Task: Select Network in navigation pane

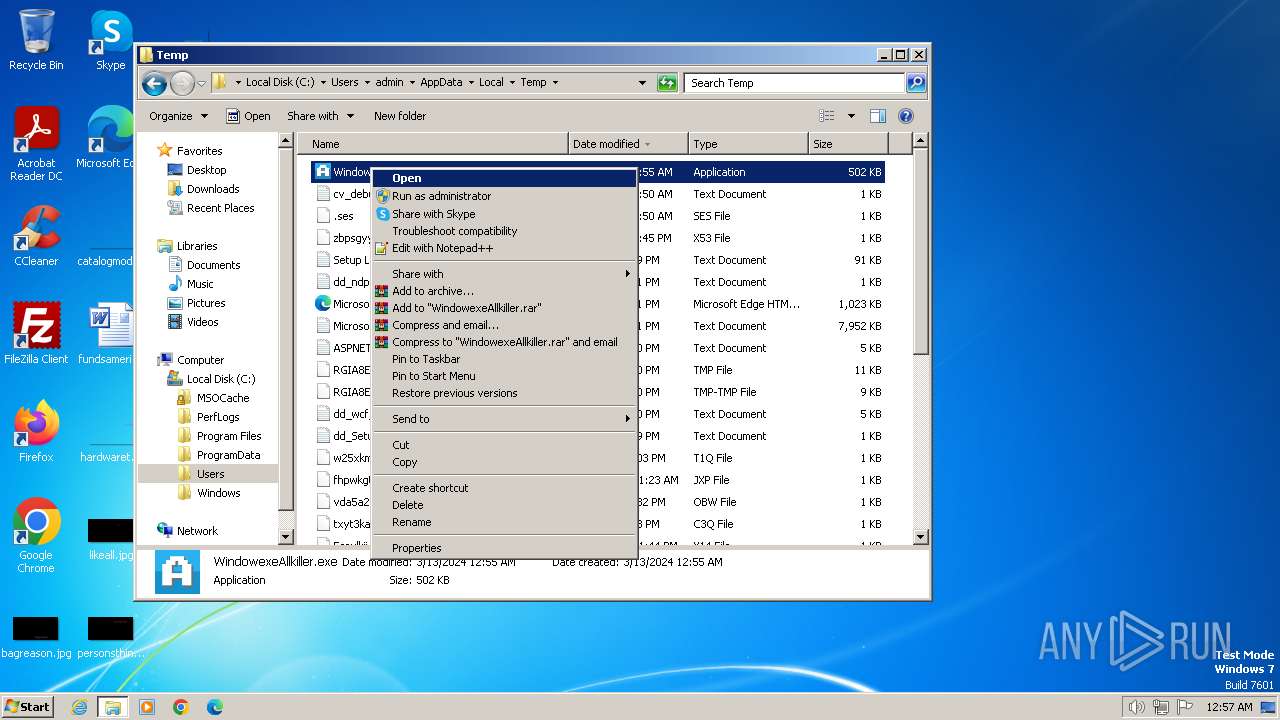Action: coord(197,531)
